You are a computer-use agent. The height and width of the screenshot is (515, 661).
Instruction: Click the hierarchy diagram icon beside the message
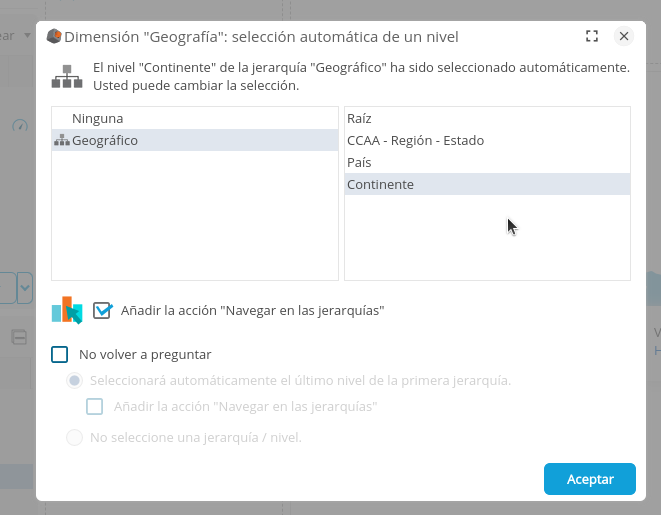coord(67,77)
